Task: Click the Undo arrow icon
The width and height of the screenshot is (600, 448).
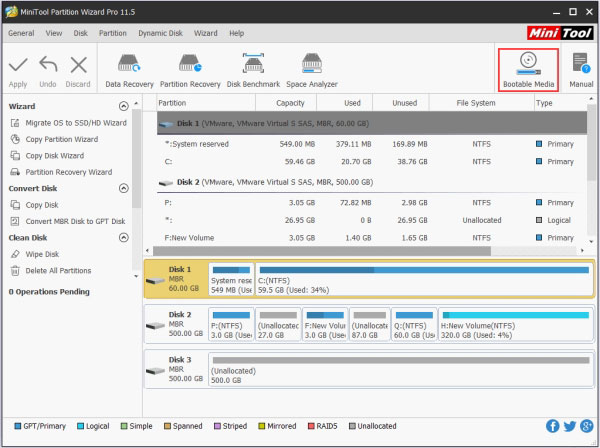Action: (x=48, y=64)
